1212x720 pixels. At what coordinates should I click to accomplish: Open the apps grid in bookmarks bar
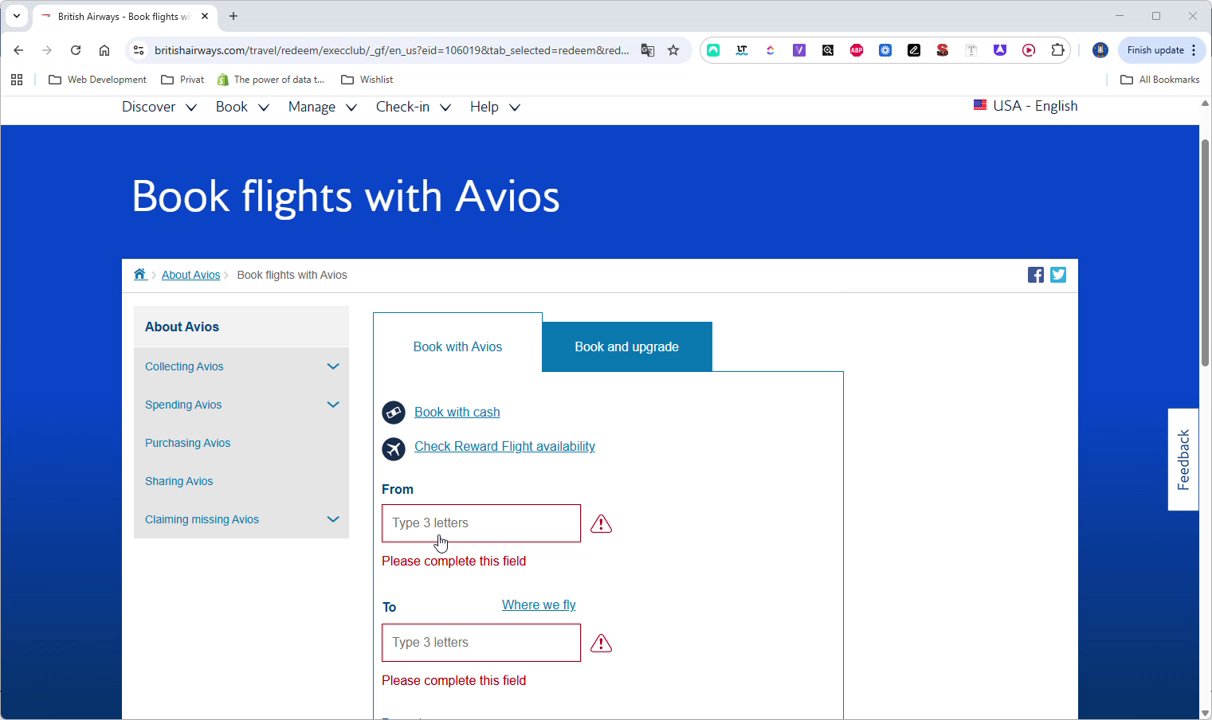(16, 79)
